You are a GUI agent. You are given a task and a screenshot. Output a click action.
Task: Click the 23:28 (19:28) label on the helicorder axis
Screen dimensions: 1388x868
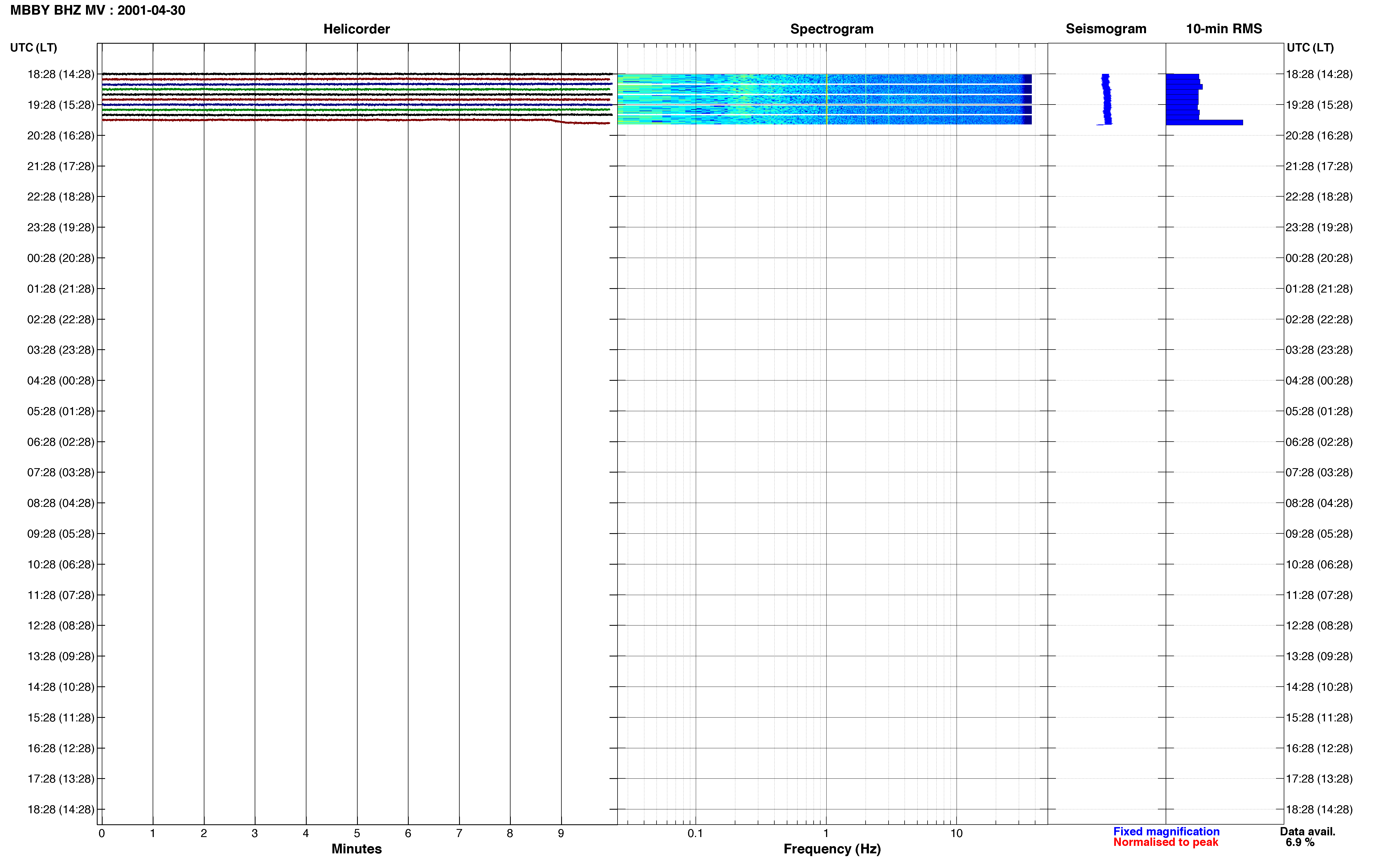(61, 227)
